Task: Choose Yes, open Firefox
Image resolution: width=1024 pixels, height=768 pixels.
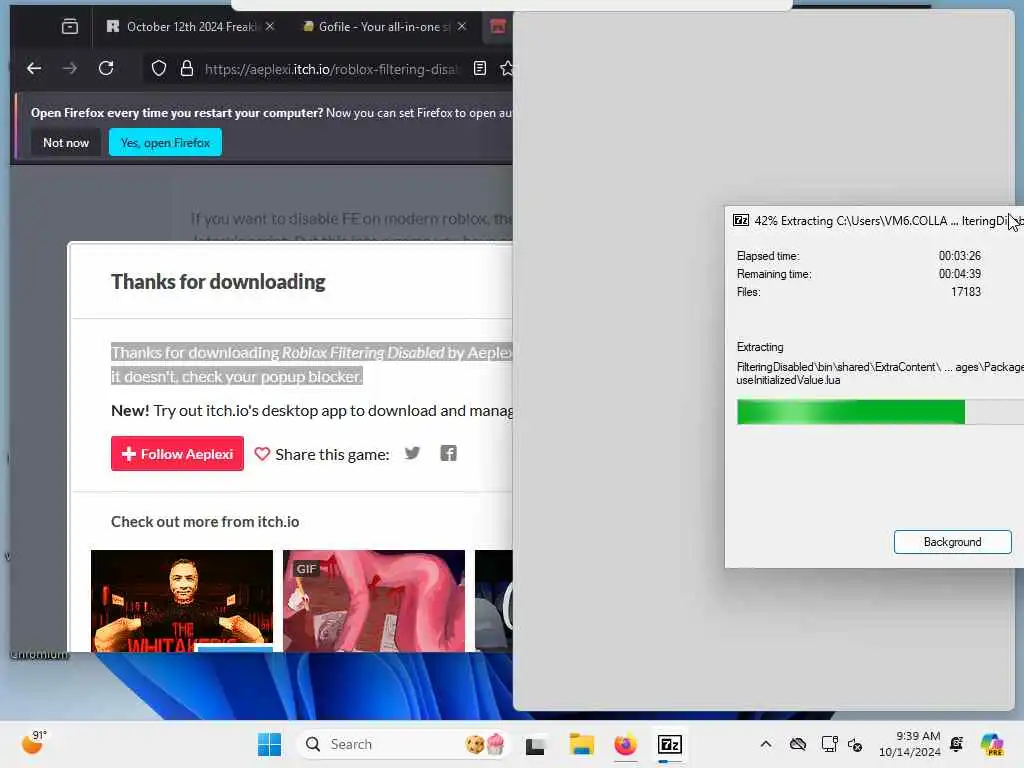Action: [165, 142]
